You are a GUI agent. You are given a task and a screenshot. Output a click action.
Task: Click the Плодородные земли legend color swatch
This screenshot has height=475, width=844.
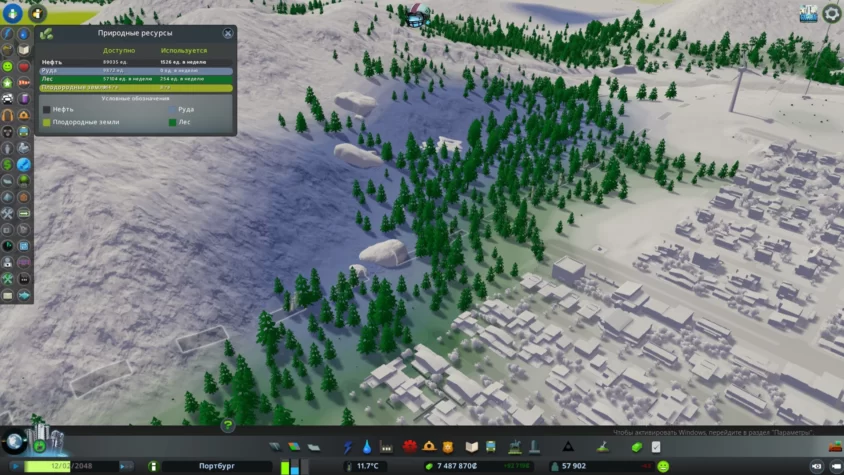click(47, 122)
